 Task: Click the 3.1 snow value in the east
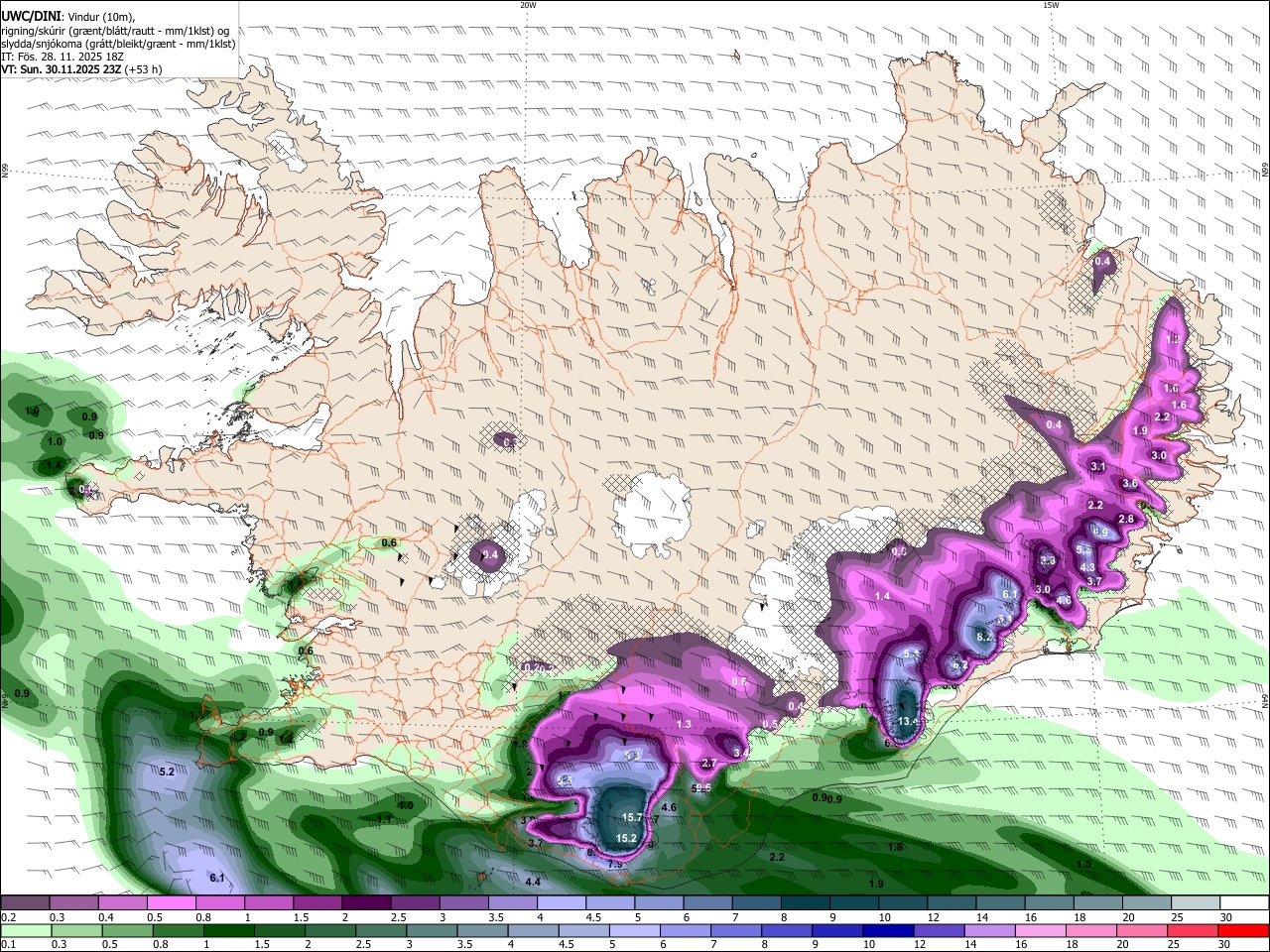point(1097,465)
